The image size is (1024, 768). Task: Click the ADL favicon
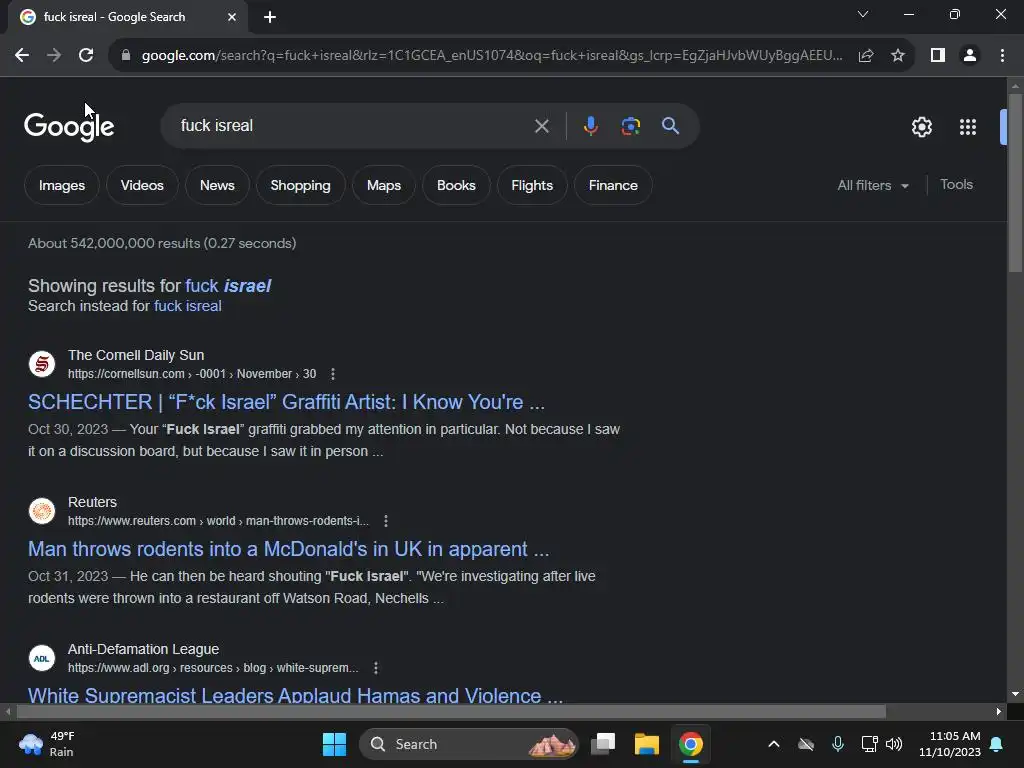tap(42, 658)
